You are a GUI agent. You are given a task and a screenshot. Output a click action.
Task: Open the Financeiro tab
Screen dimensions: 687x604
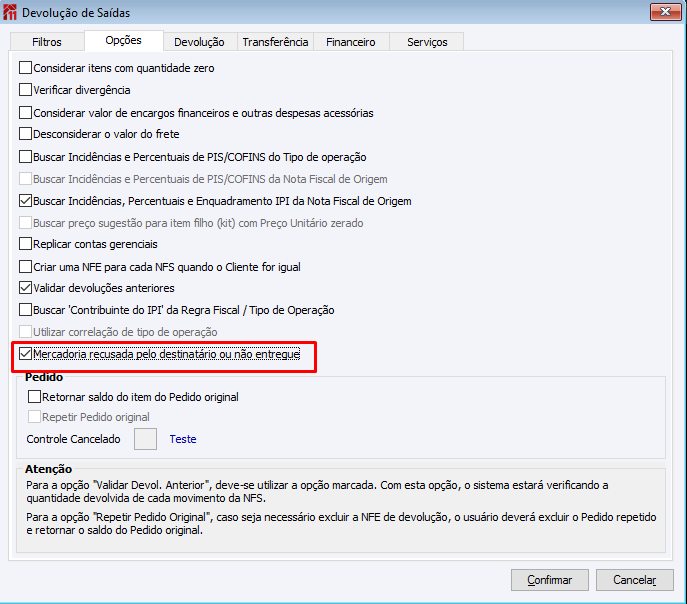(x=351, y=42)
